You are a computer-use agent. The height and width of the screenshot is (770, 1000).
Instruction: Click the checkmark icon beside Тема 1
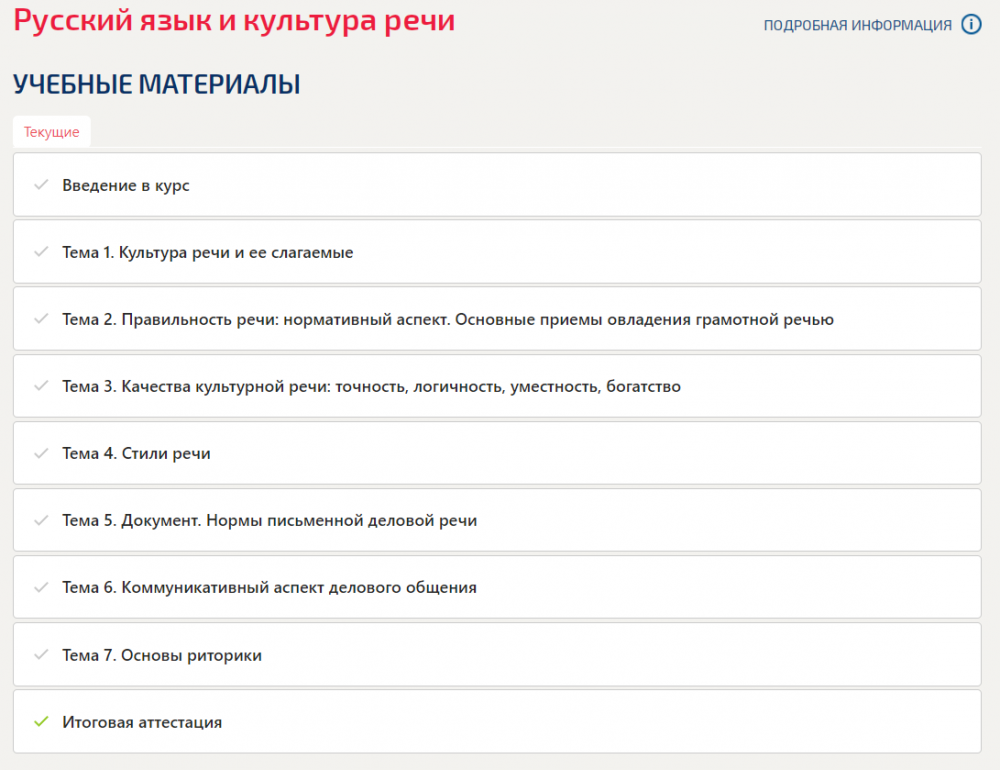[41, 252]
